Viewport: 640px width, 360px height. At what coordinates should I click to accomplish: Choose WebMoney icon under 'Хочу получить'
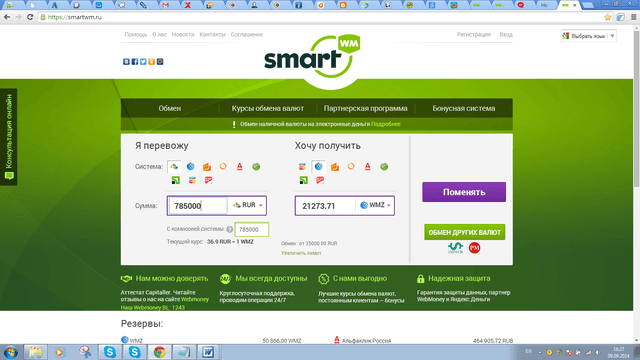(318, 167)
